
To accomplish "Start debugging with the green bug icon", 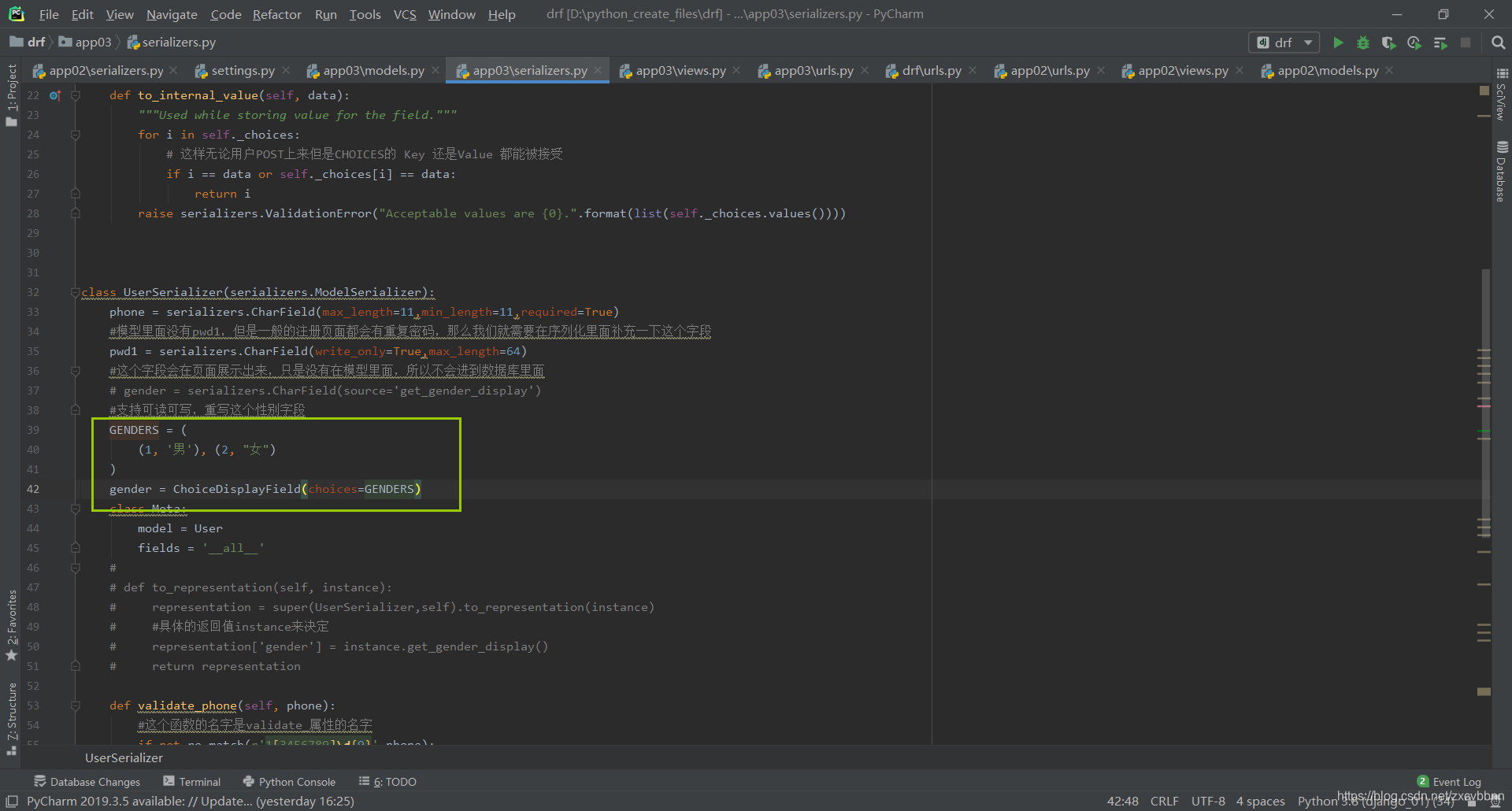I will click(1363, 43).
